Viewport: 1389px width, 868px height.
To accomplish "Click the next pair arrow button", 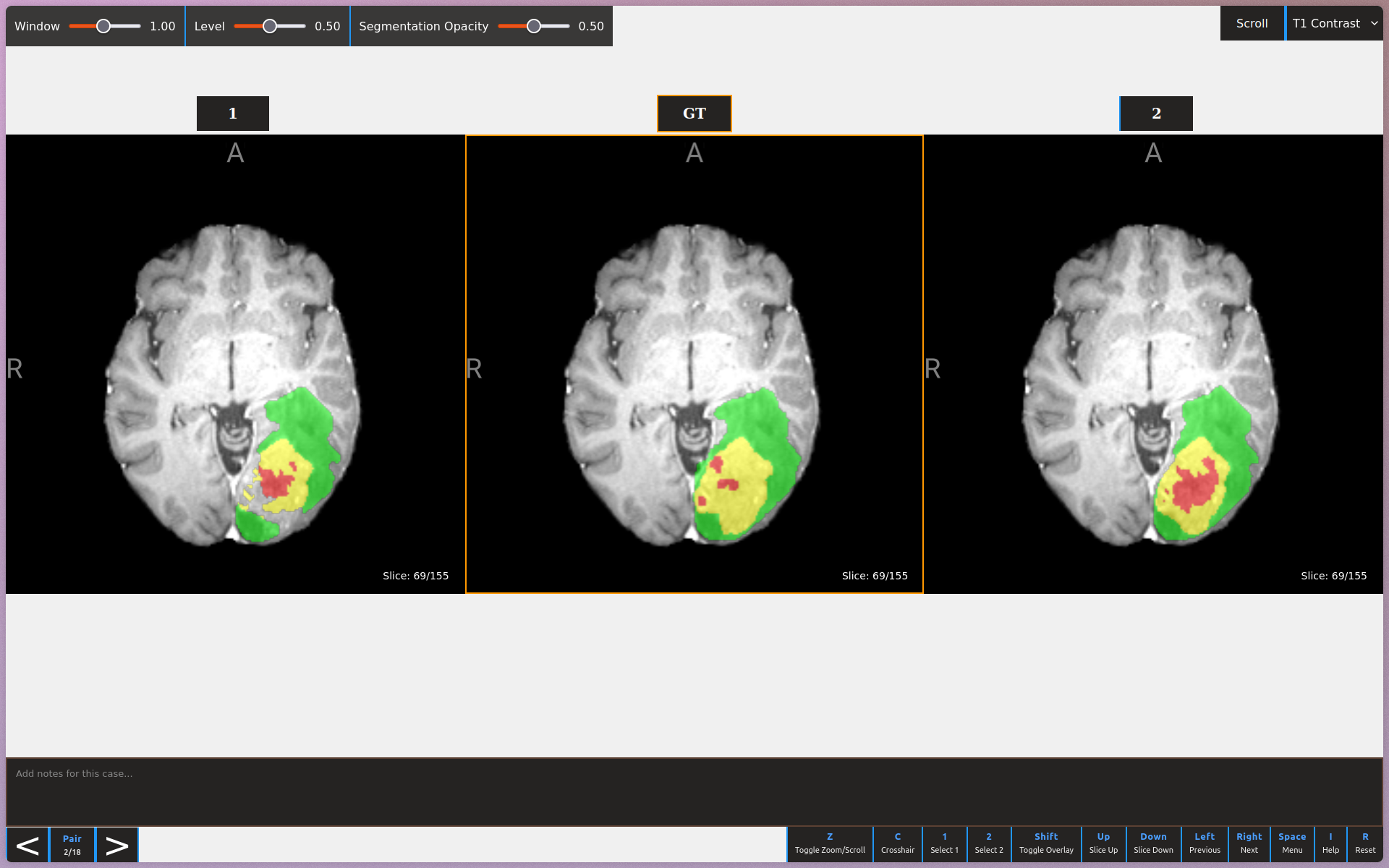I will point(116,845).
